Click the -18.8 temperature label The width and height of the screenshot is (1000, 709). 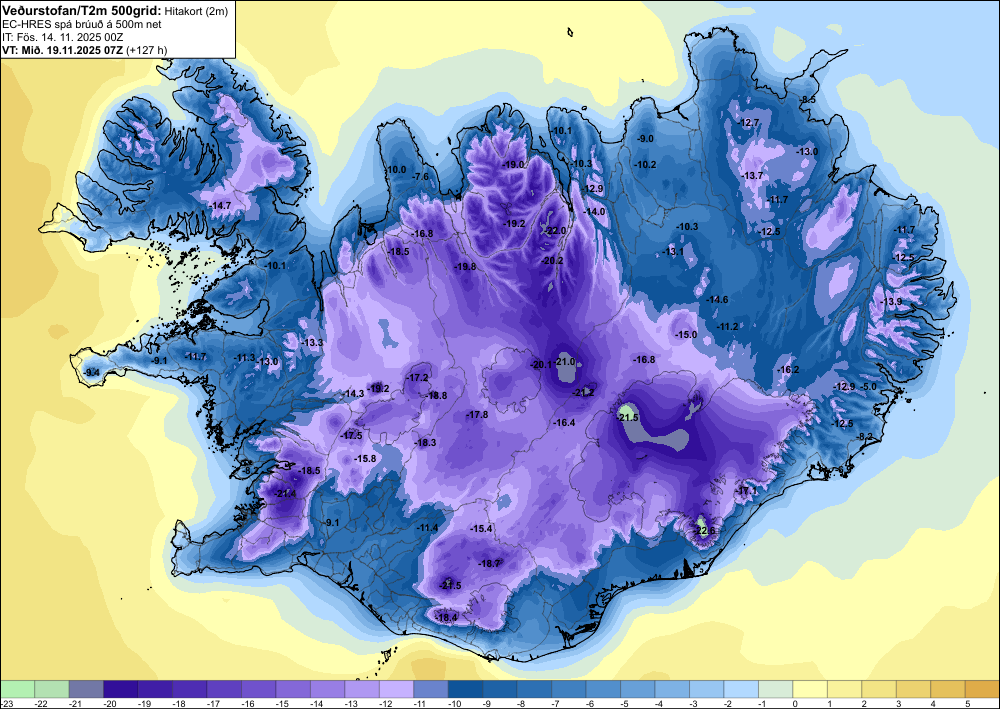(x=436, y=396)
